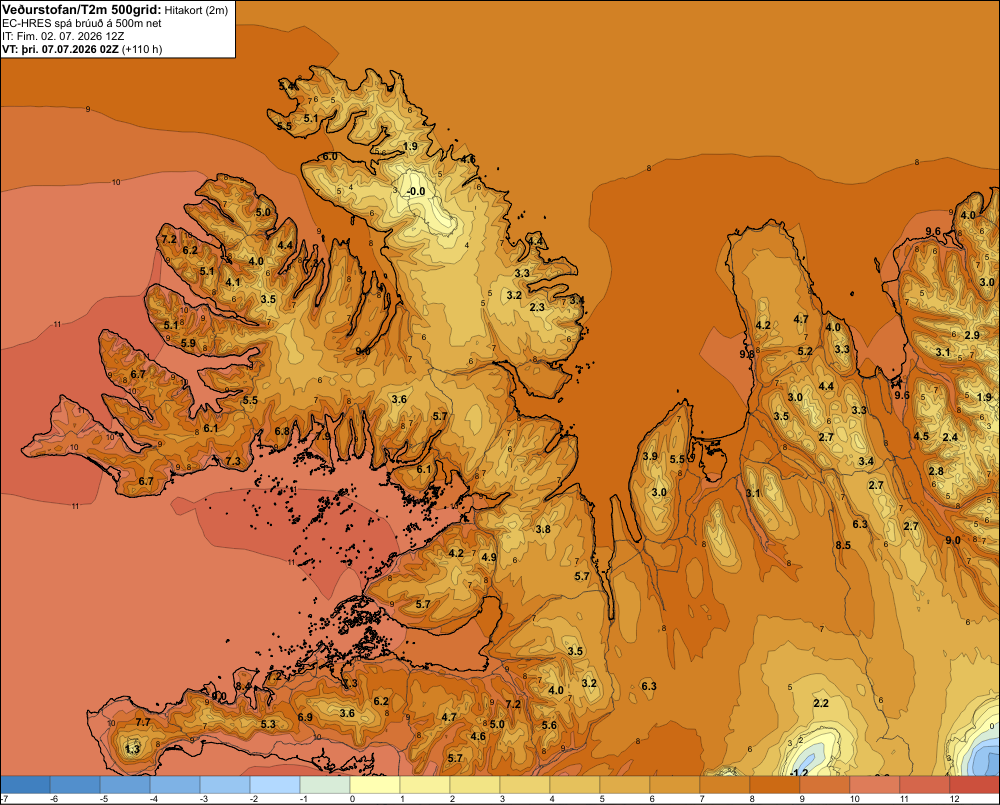Click the '6.9' temperature value
This screenshot has height=805, width=1000.
tap(305, 717)
